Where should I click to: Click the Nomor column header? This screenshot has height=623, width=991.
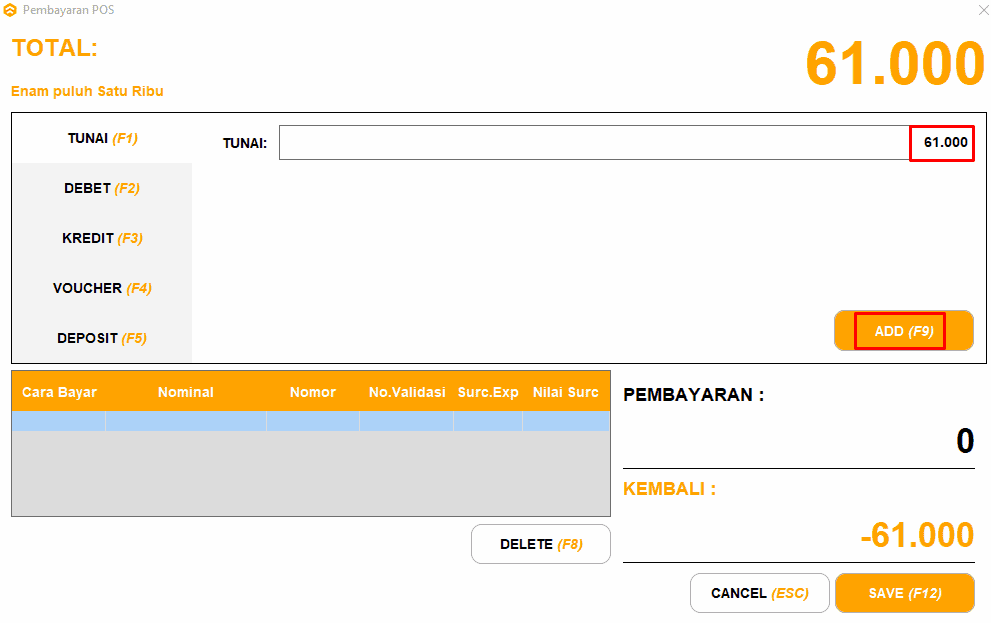313,392
